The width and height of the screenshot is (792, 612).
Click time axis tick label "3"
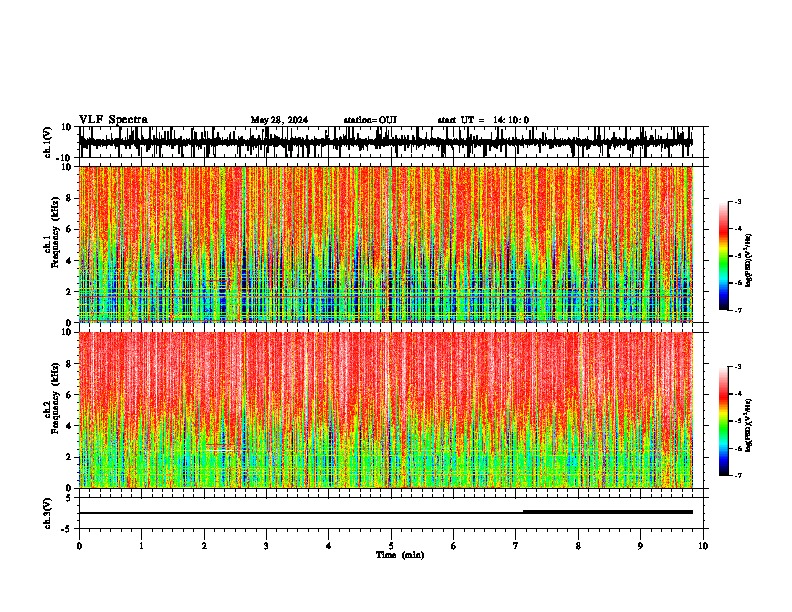tap(266, 546)
